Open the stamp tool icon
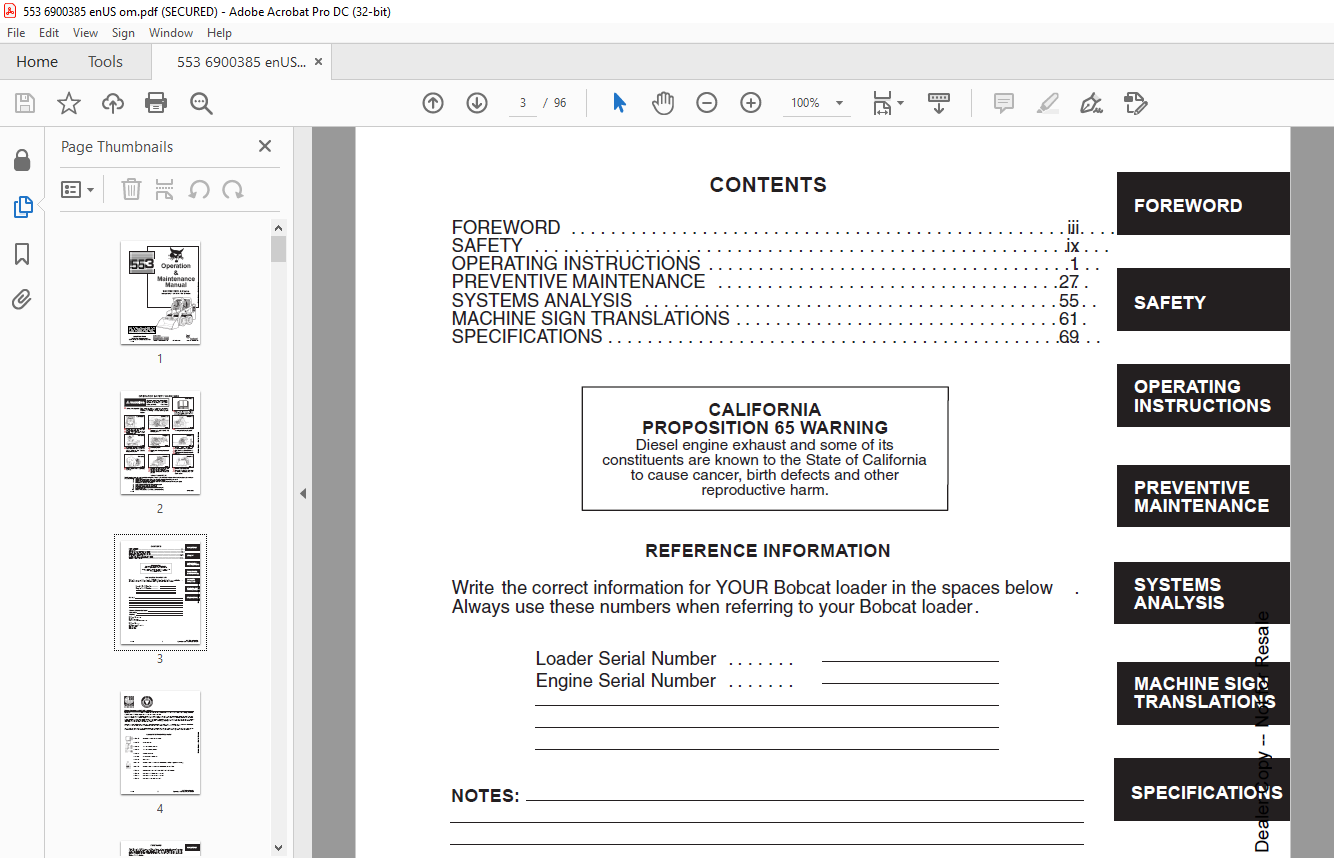The image size is (1334, 858). tap(1135, 103)
